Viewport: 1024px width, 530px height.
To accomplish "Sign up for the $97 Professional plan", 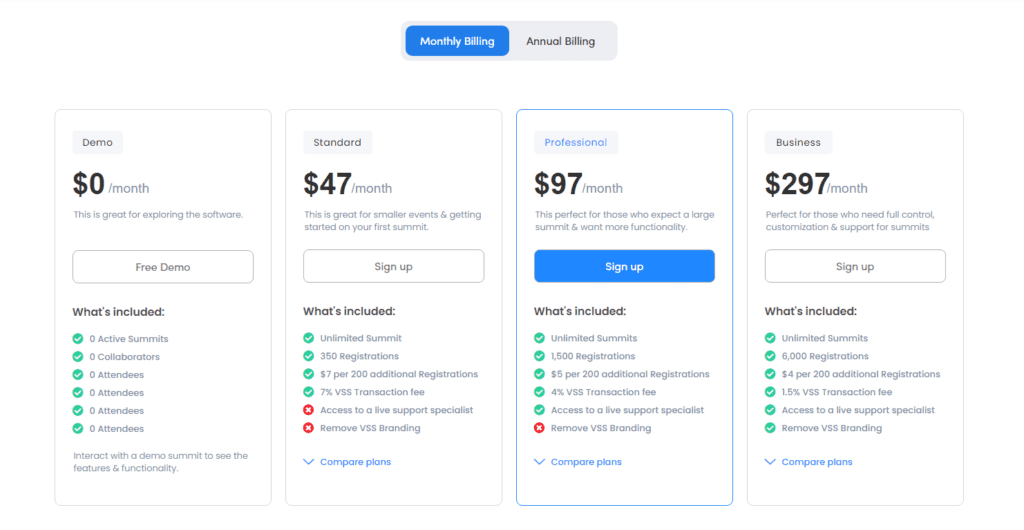I will pos(624,266).
